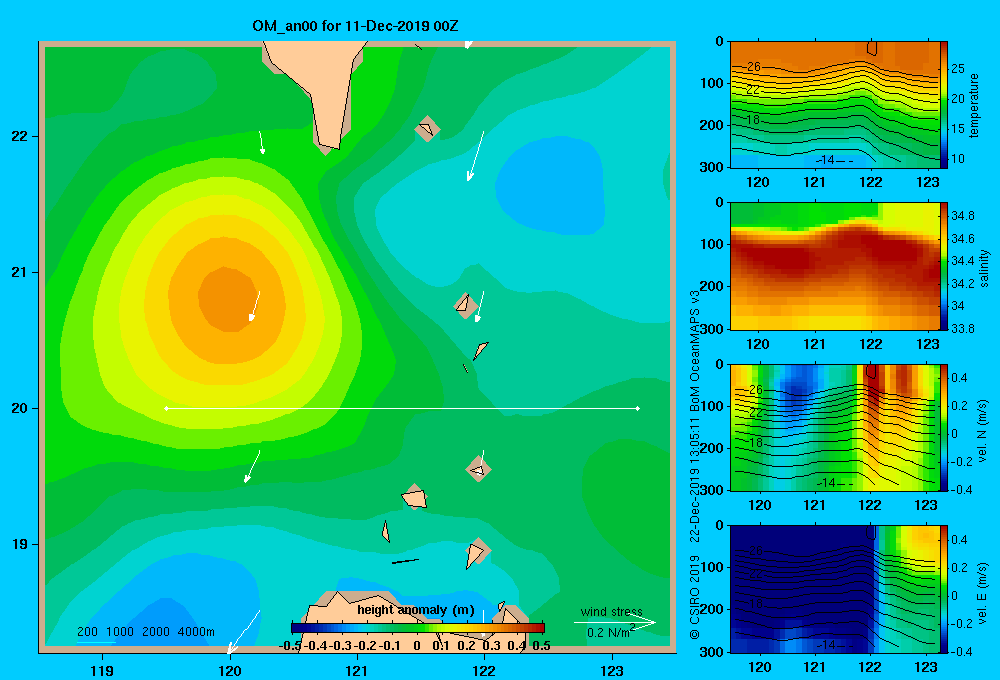Select the "wind stress" legend label
The height and width of the screenshot is (680, 1000).
[x=611, y=611]
